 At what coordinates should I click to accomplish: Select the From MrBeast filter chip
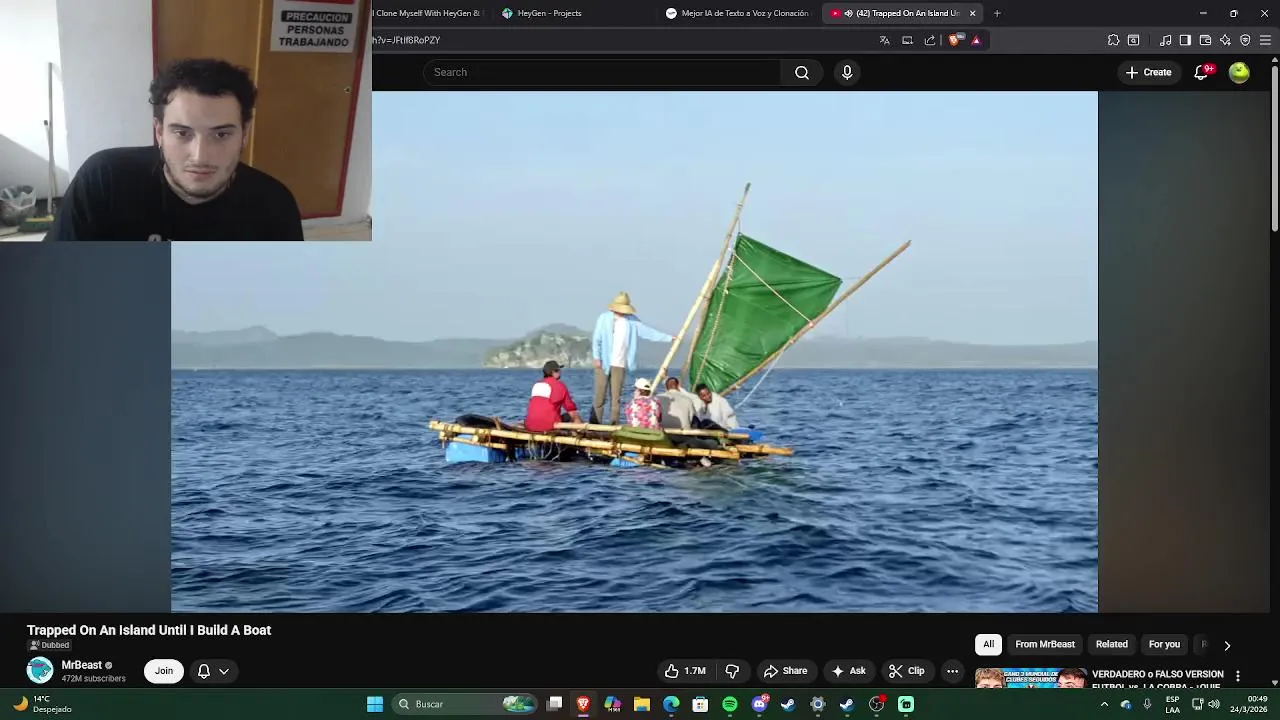(1045, 644)
